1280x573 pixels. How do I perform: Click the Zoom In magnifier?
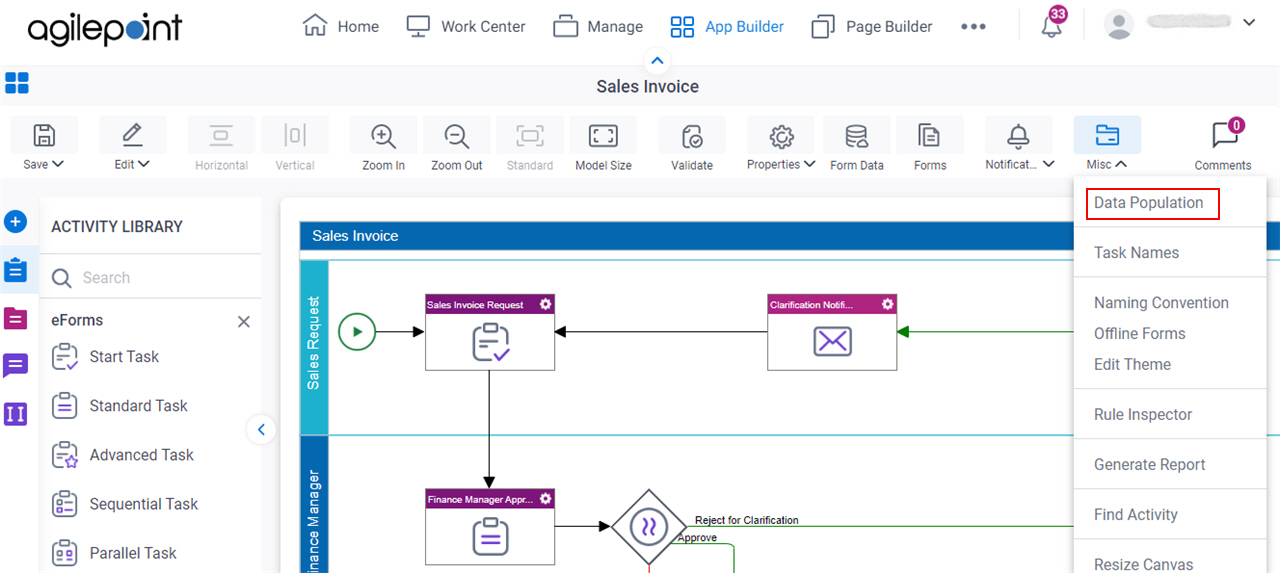click(x=383, y=136)
